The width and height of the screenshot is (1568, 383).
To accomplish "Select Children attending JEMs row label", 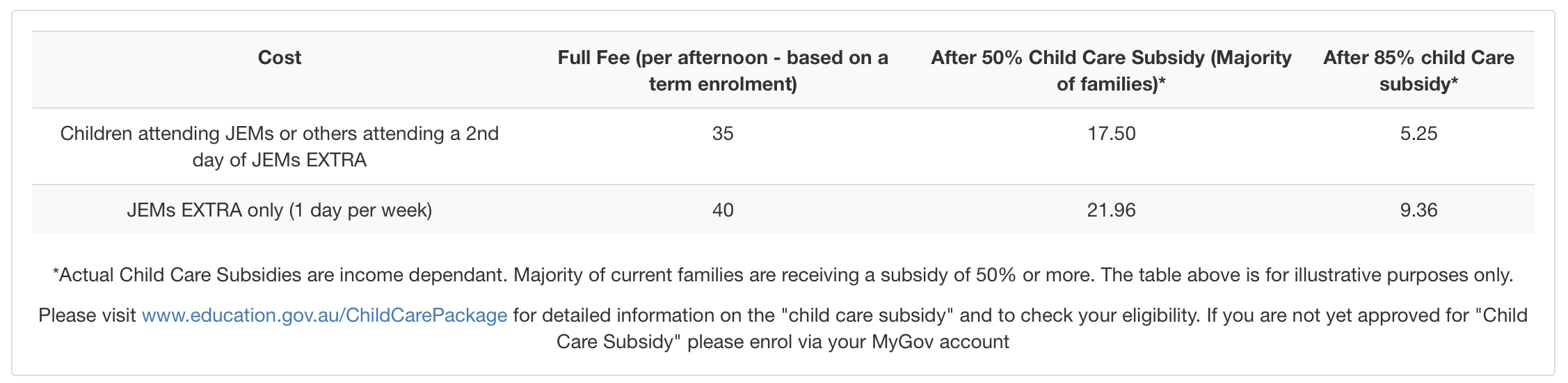I will tap(279, 147).
